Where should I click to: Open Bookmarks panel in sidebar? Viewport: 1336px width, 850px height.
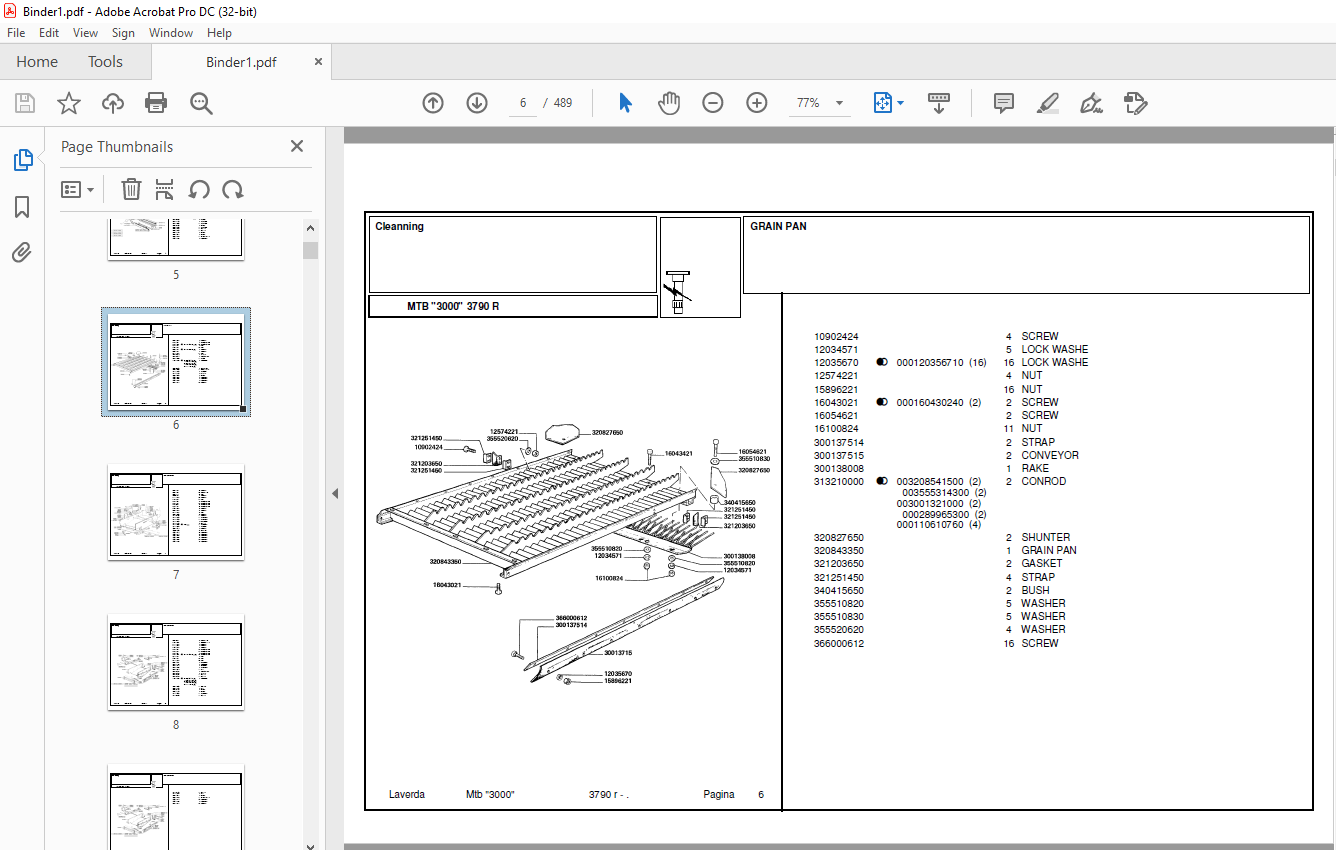coord(22,207)
